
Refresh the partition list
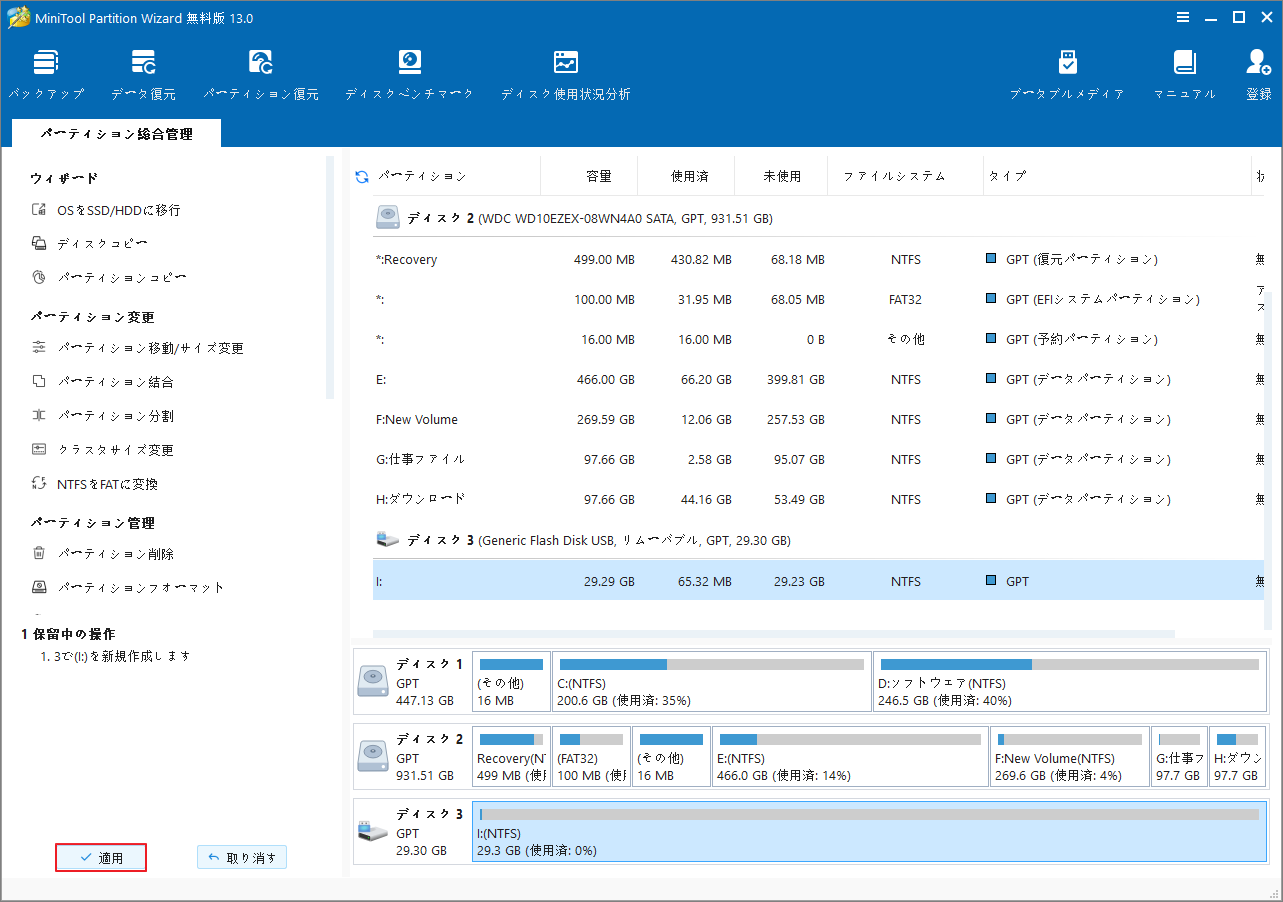pos(360,175)
